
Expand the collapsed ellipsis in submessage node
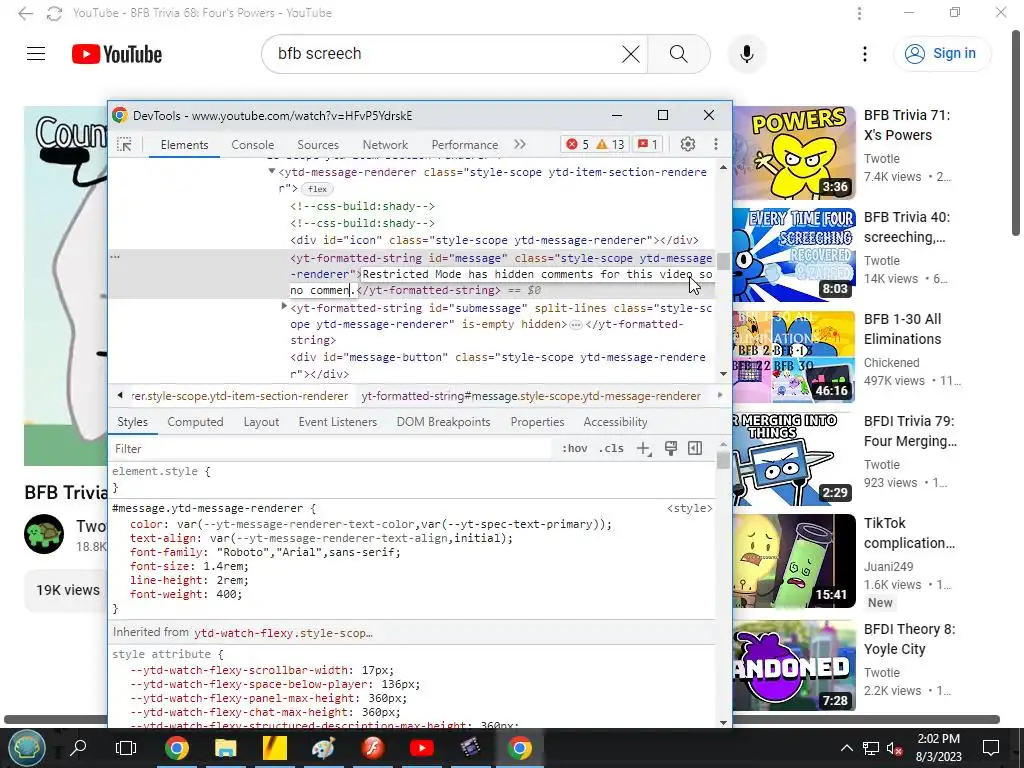tap(575, 325)
